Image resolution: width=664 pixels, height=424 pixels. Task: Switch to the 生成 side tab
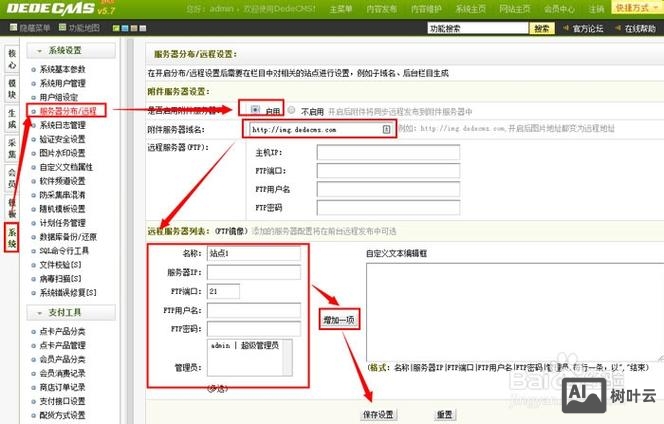click(x=12, y=119)
